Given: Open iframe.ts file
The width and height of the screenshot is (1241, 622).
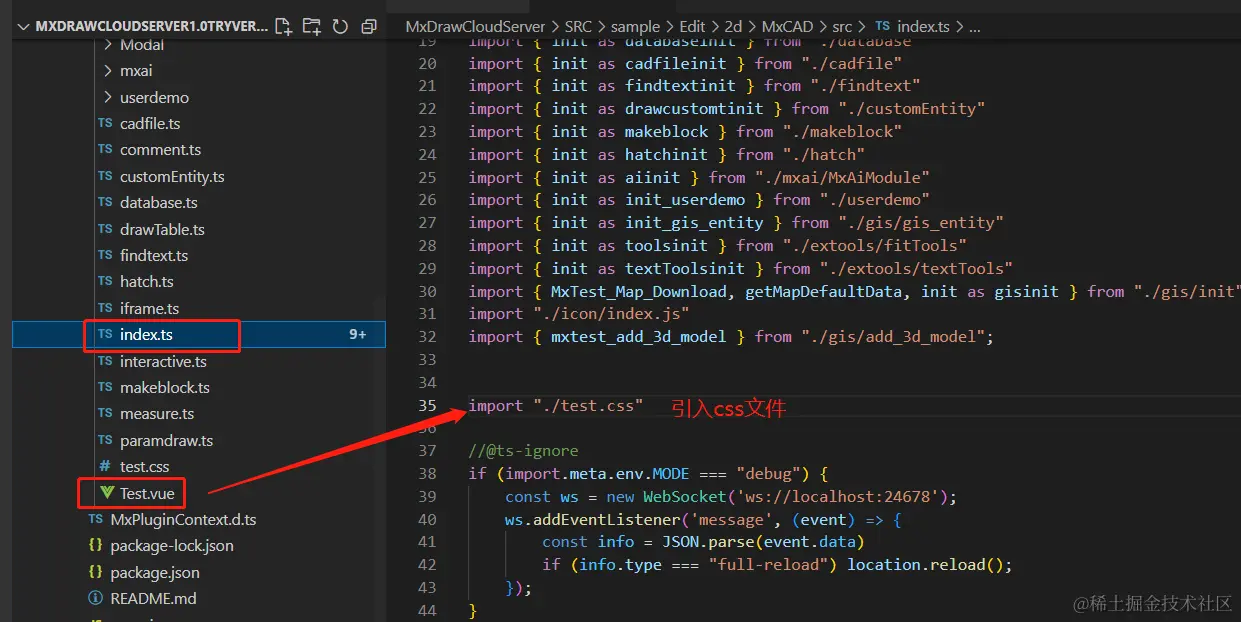Looking at the screenshot, I should 150,308.
